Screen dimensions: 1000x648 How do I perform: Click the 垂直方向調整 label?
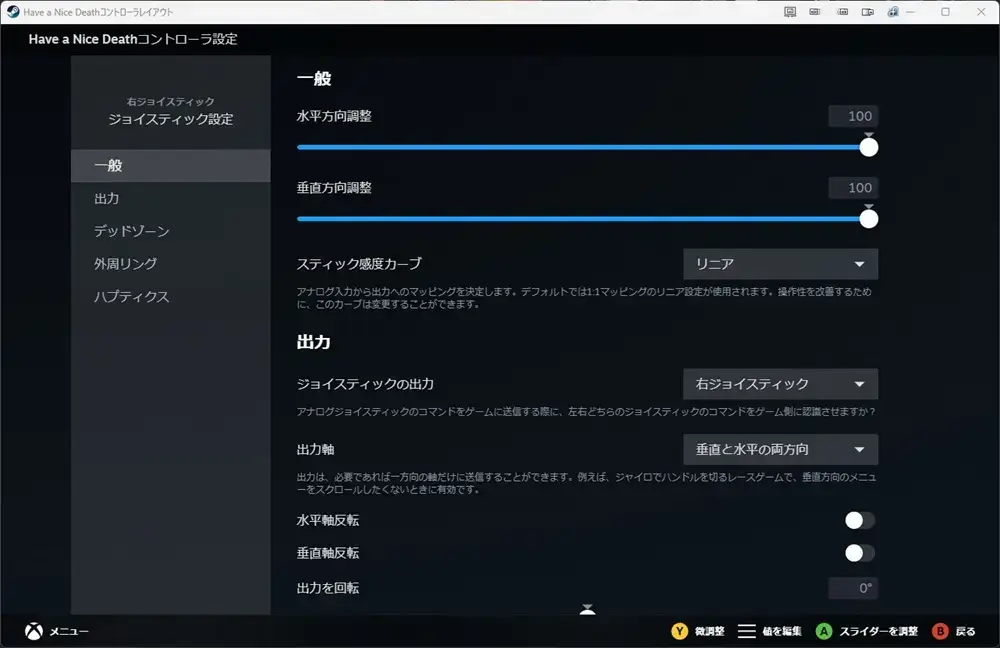pyautogui.click(x=334, y=188)
